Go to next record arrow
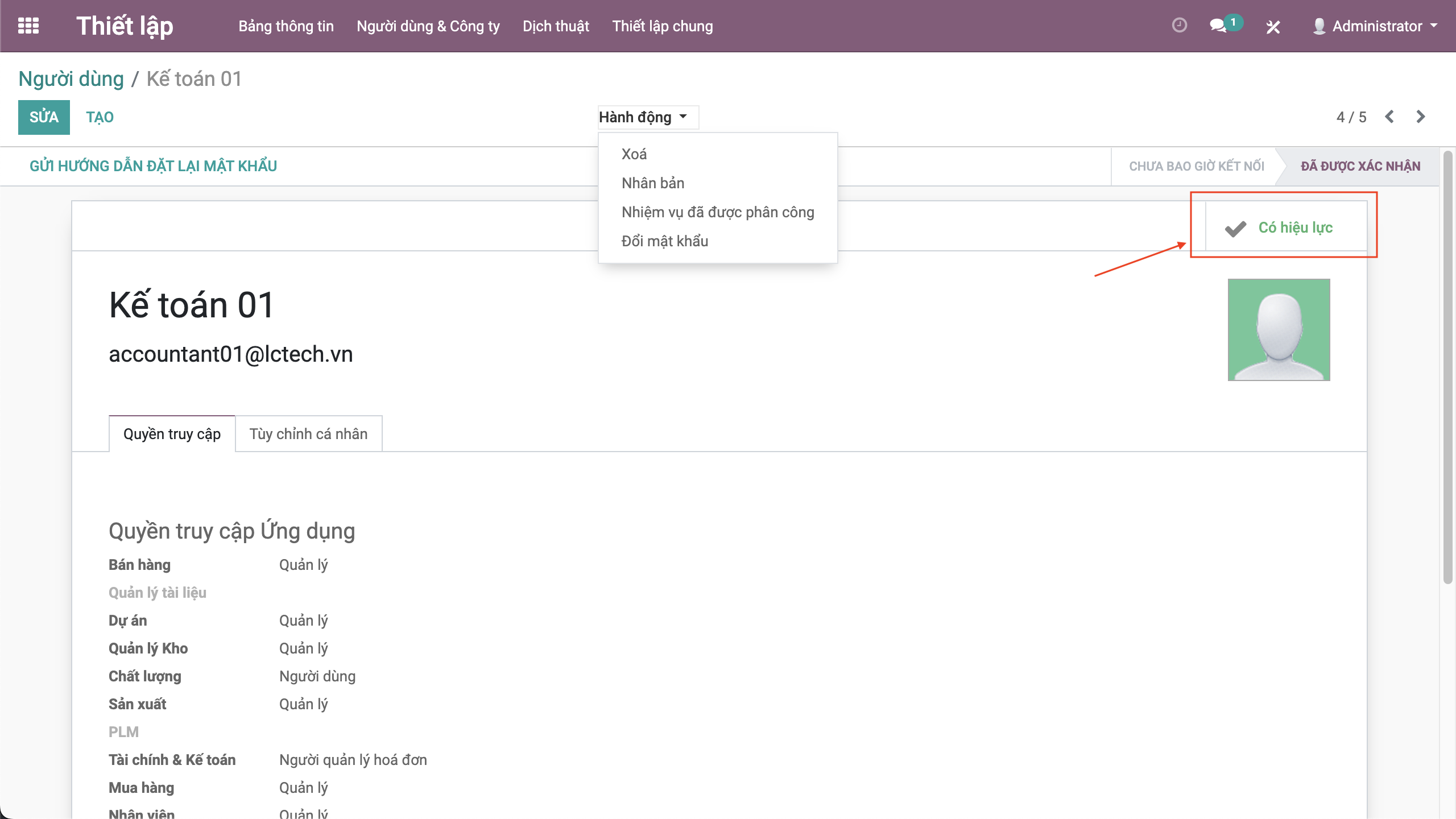This screenshot has width=1456, height=819. click(x=1420, y=117)
